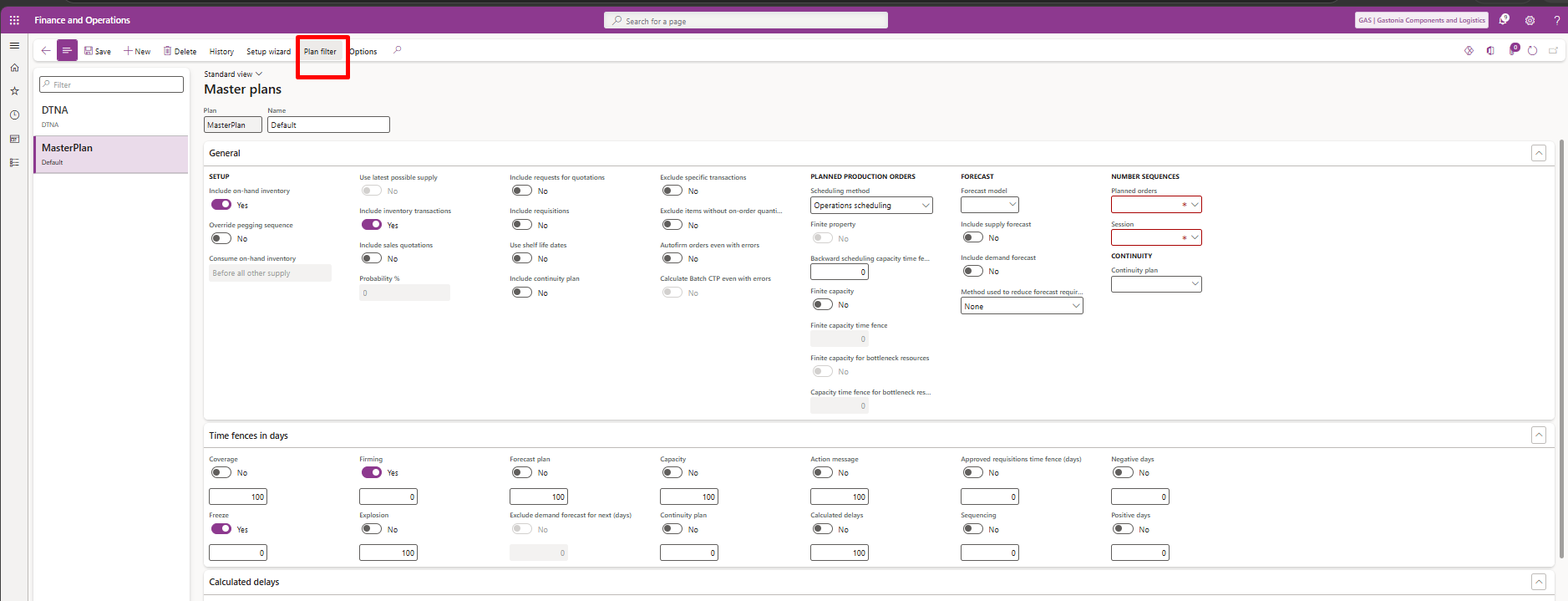Open Recent clock icon in sidebar
This screenshot has height=601, width=1568.
(14, 115)
